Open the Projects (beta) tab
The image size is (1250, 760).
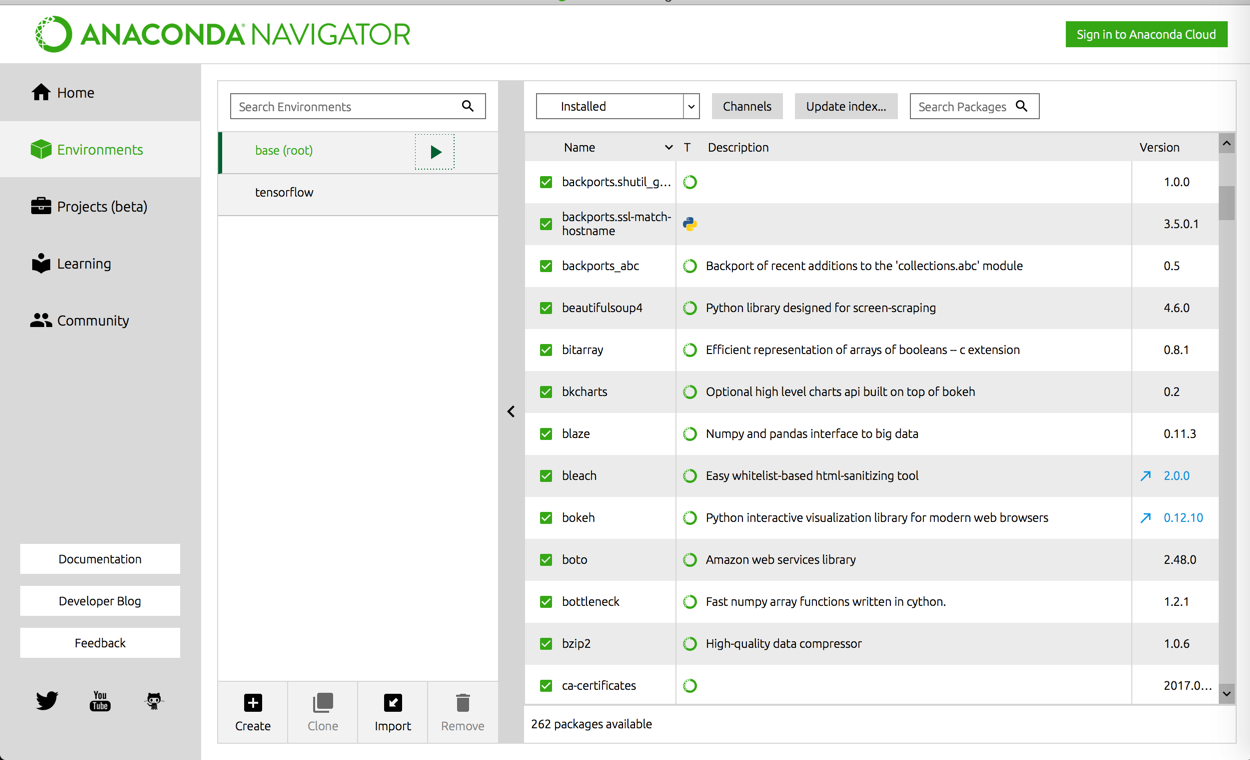pyautogui.click(x=100, y=206)
